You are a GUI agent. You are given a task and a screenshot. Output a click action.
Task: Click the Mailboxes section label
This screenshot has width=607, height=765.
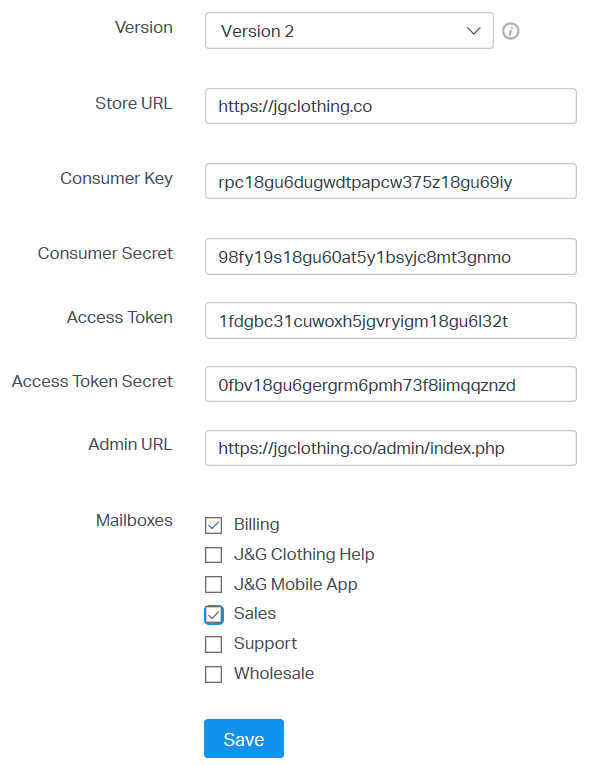click(x=134, y=520)
